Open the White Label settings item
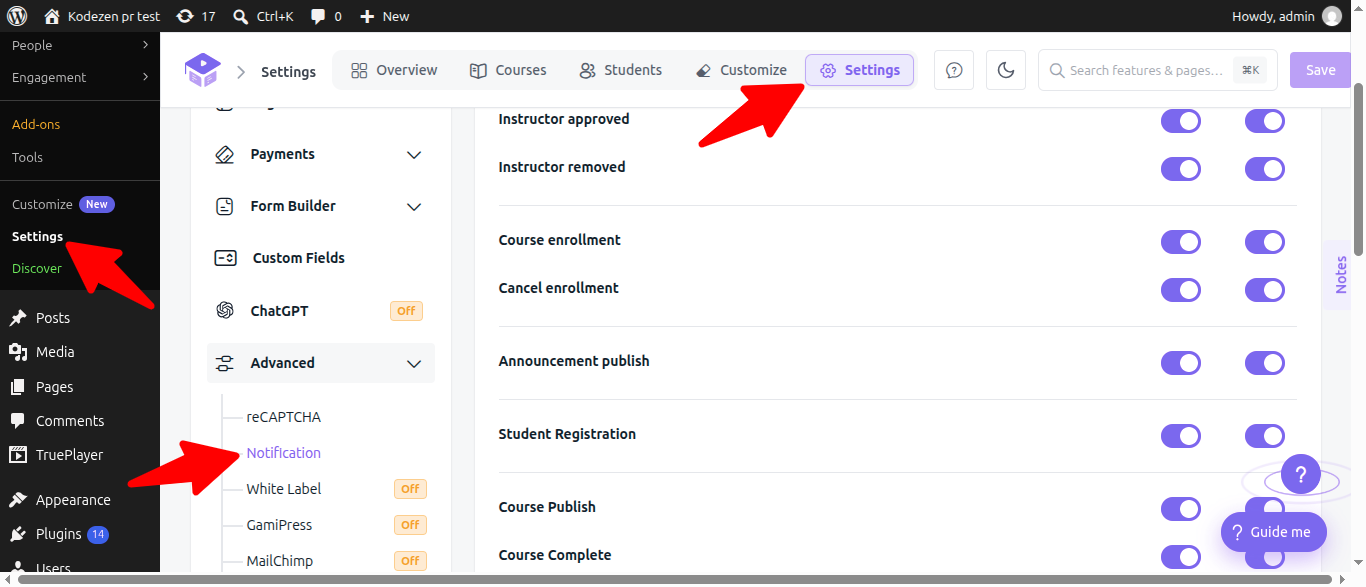Viewport: 1366px width, 587px height. click(x=284, y=489)
